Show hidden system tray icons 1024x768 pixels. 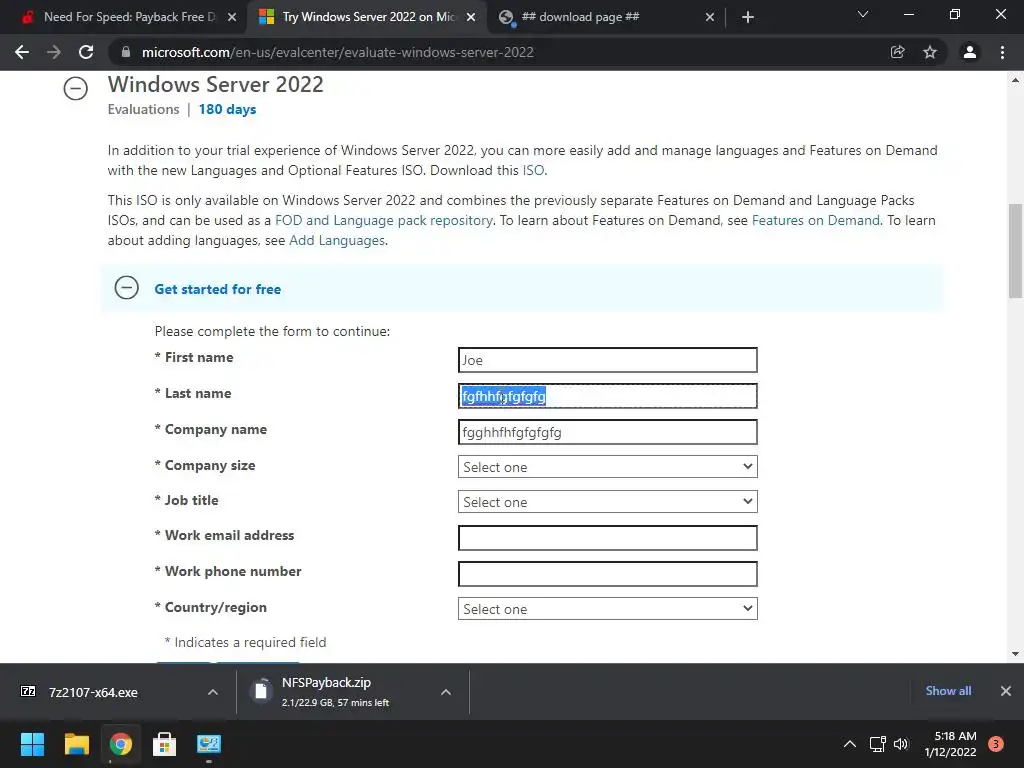pos(850,744)
